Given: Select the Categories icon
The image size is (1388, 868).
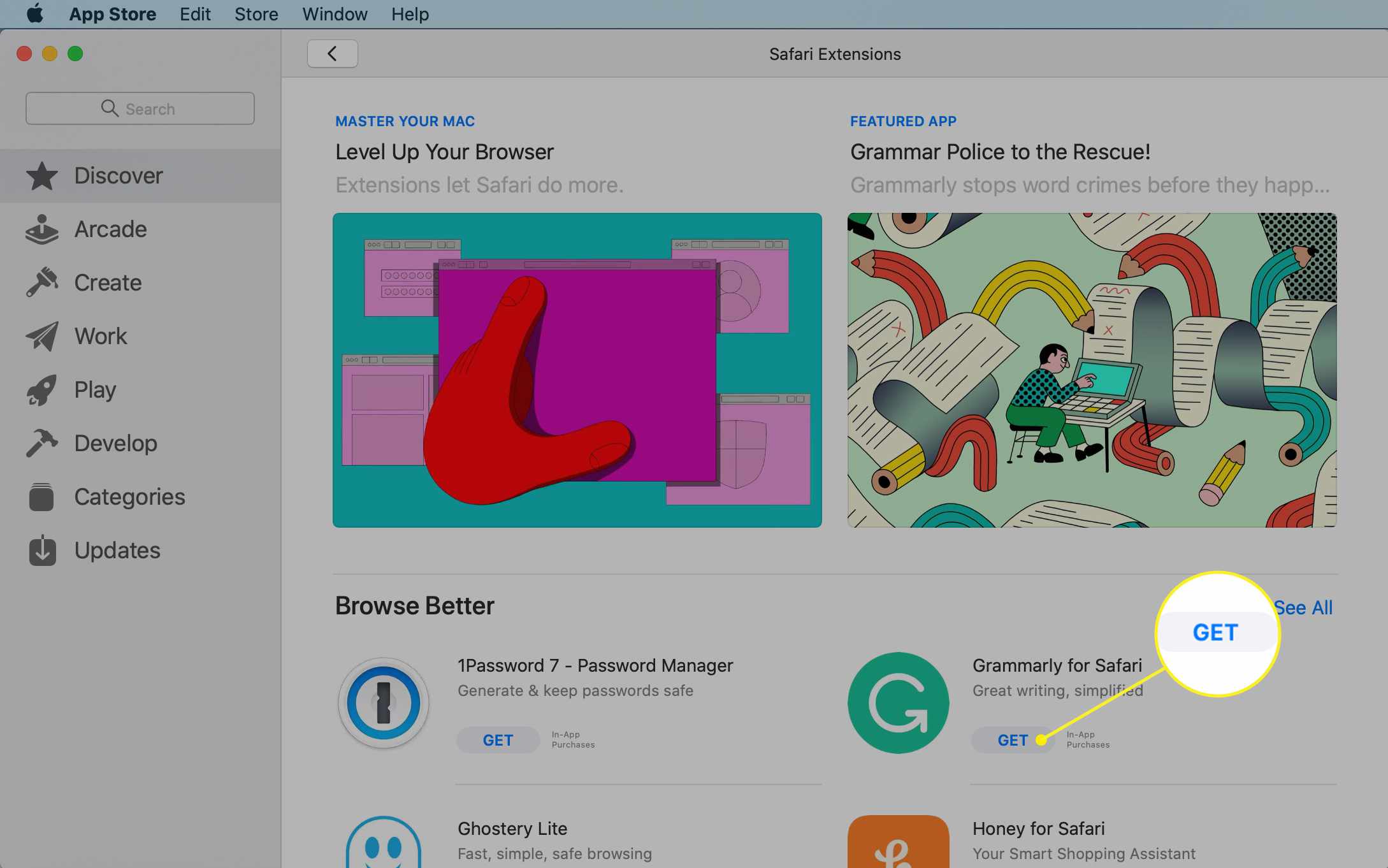Looking at the screenshot, I should 42,496.
